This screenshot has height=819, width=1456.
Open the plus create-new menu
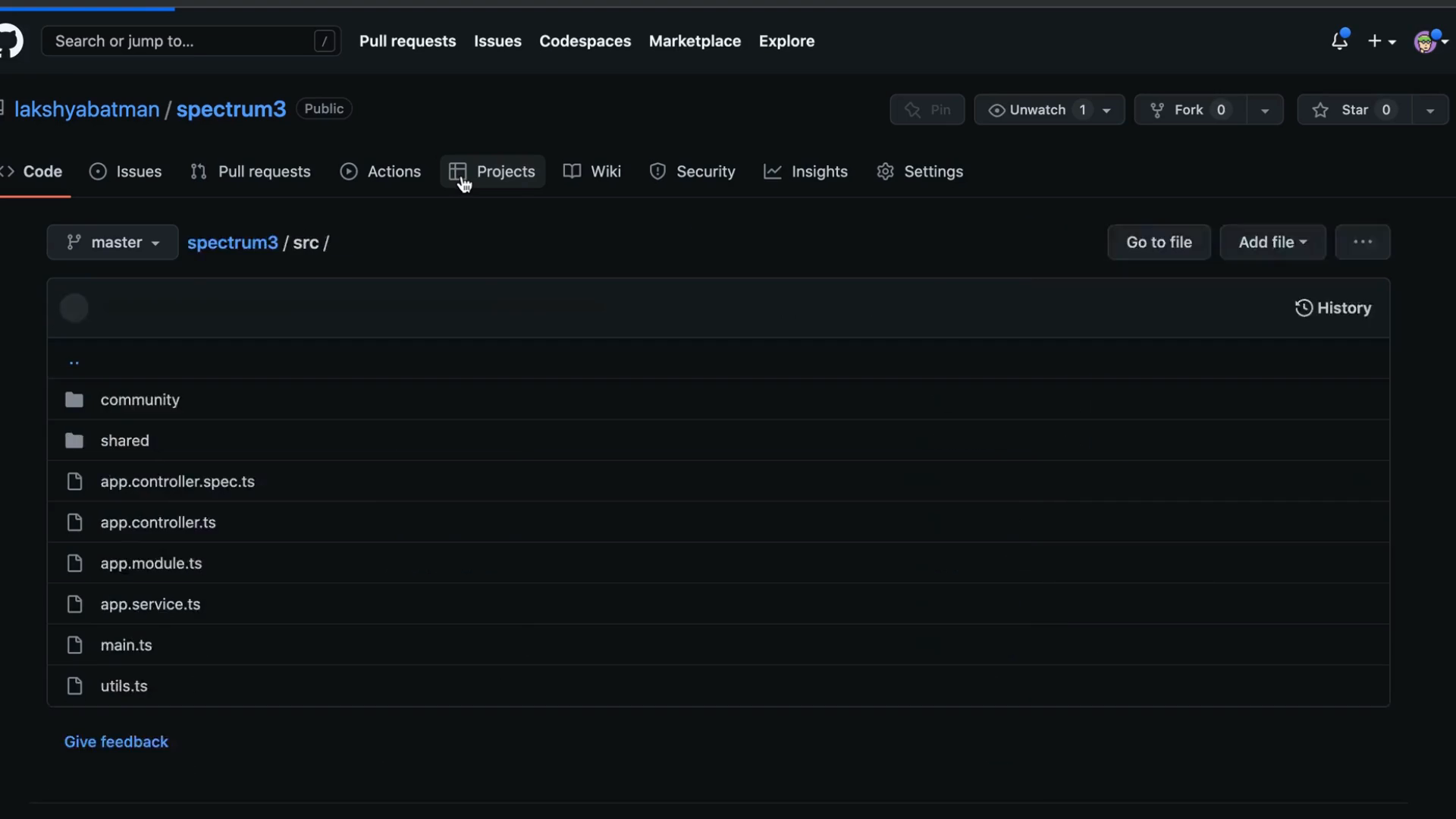tap(1381, 42)
